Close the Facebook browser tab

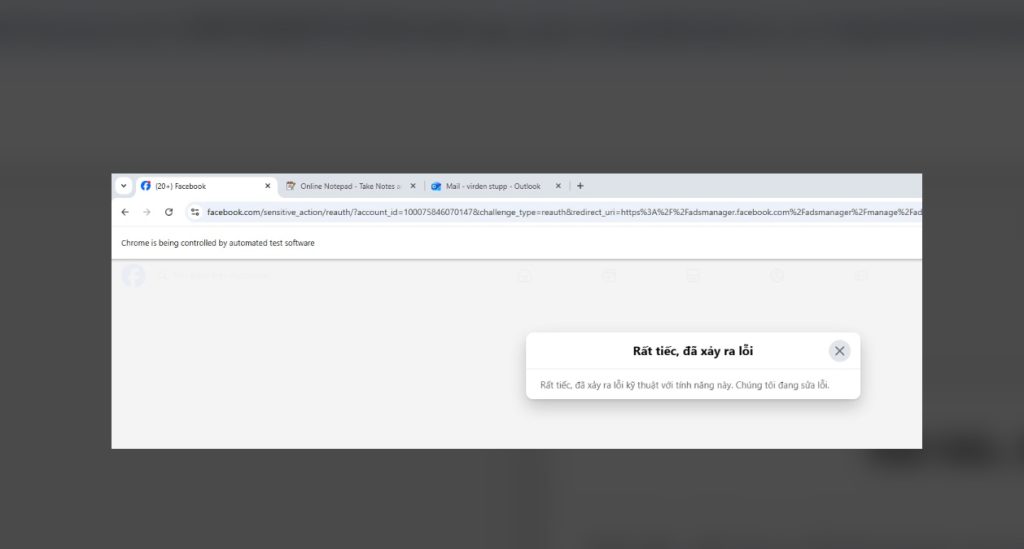pos(267,186)
